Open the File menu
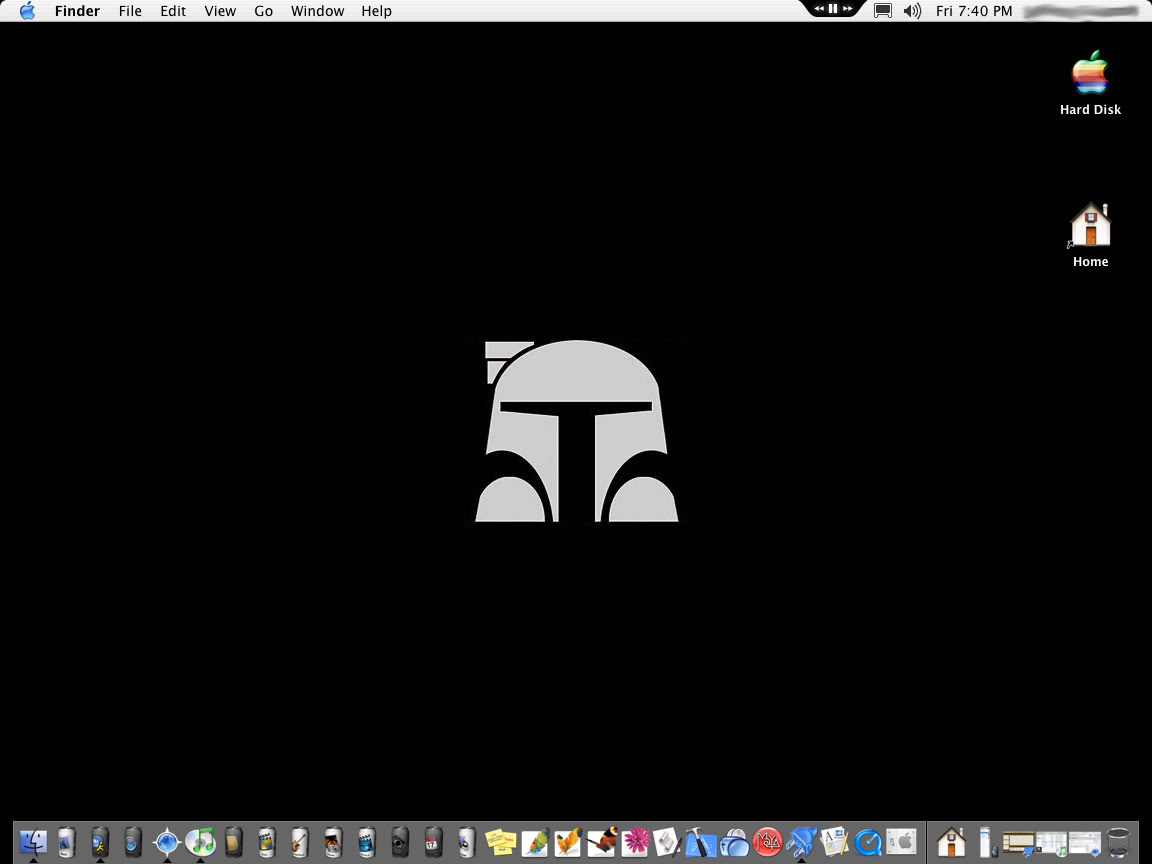 coord(130,11)
